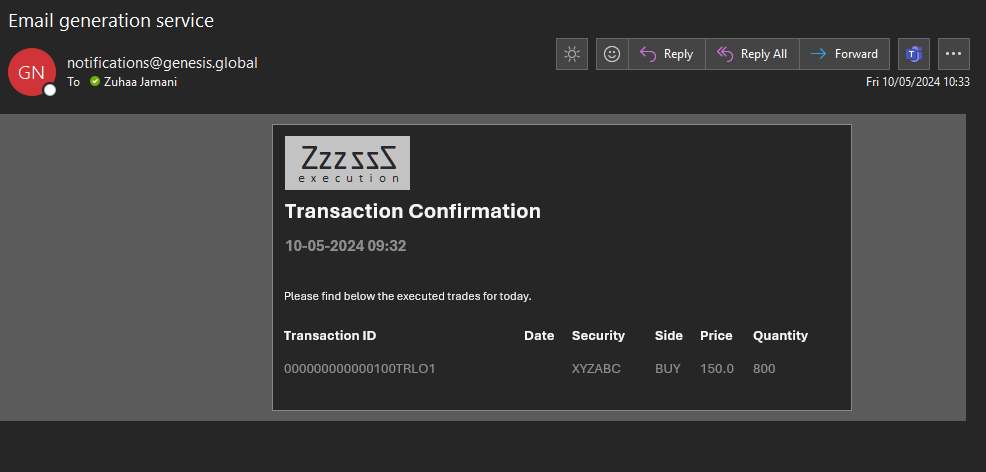The image size is (986, 472).
Task: Click the GN sender avatar
Action: pyautogui.click(x=31, y=72)
